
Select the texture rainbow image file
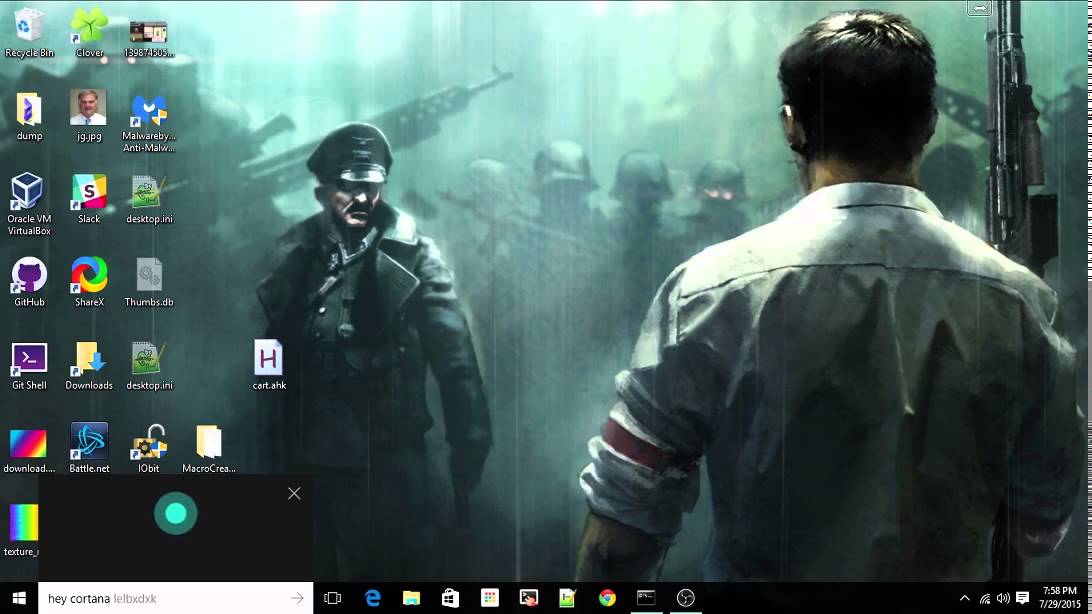pos(24,522)
